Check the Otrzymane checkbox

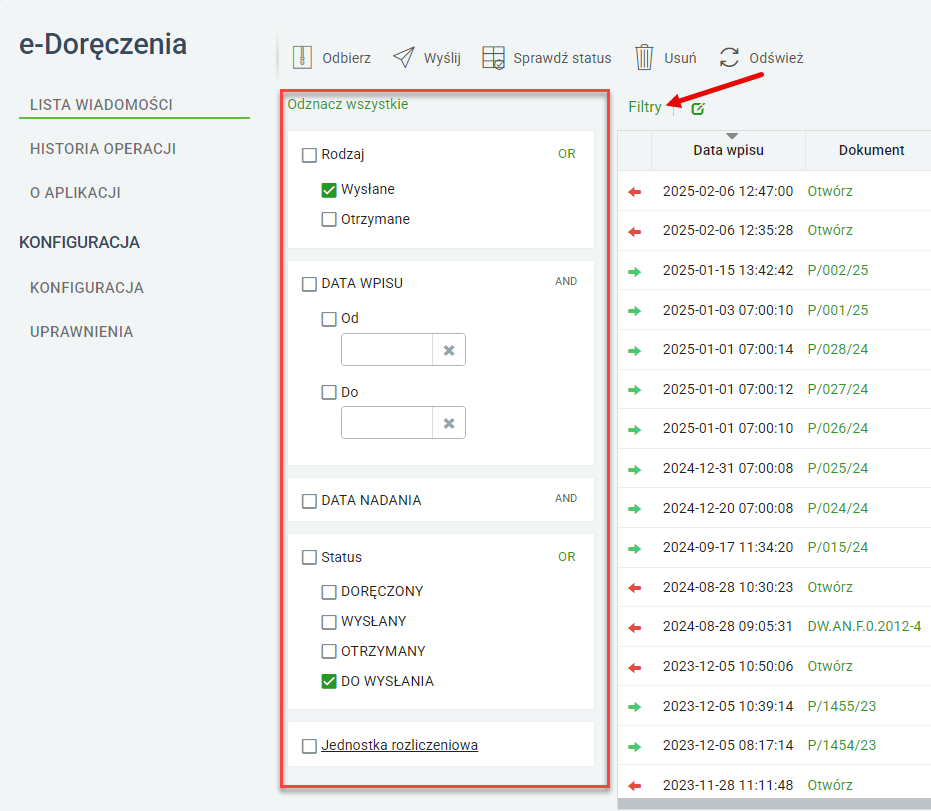point(329,220)
